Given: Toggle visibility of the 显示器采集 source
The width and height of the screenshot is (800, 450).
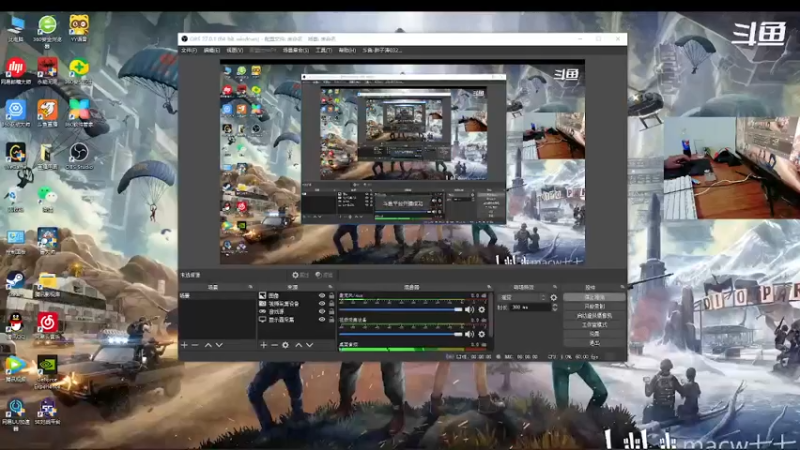Looking at the screenshot, I should [322, 319].
